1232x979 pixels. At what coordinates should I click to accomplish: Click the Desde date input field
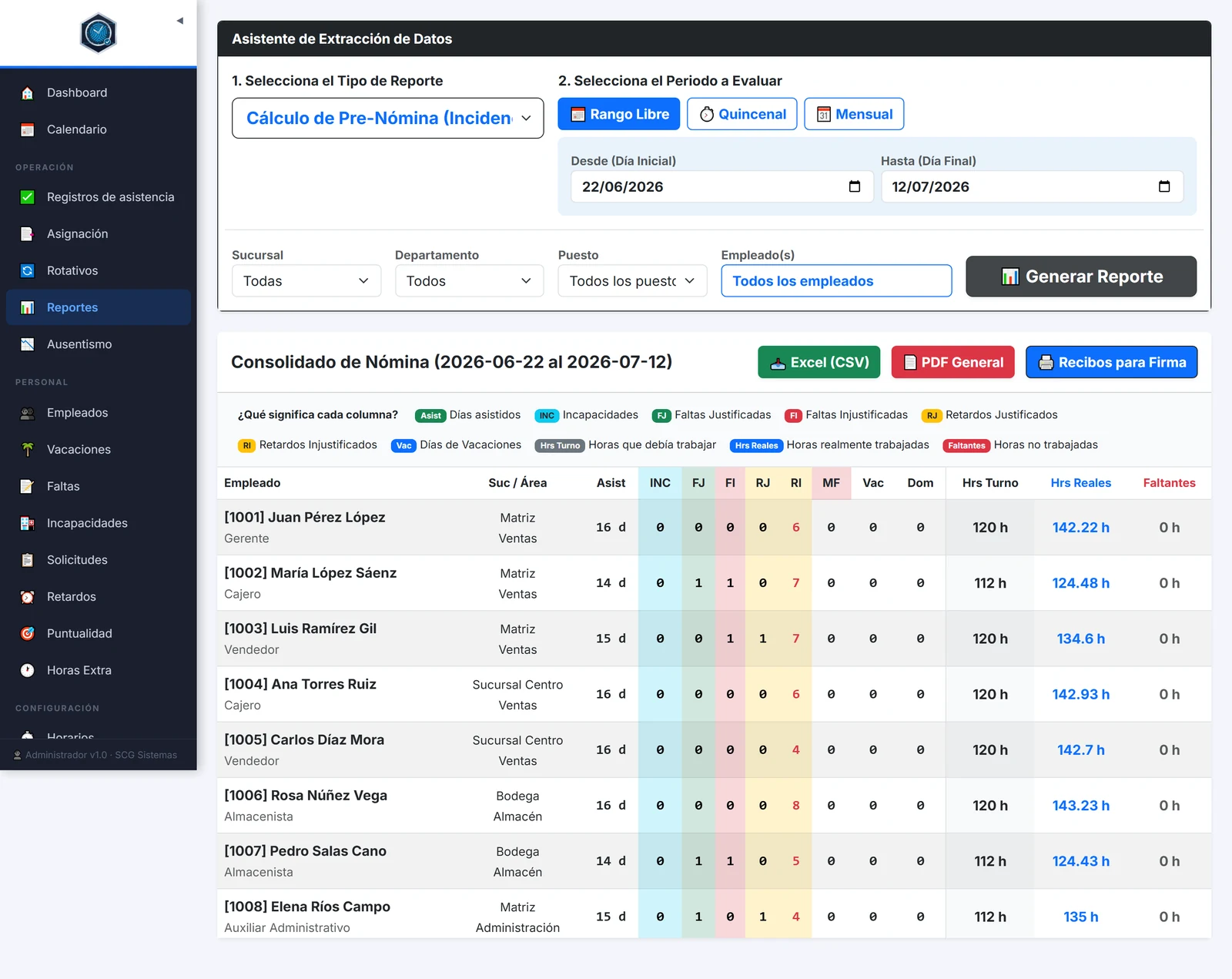click(x=722, y=187)
